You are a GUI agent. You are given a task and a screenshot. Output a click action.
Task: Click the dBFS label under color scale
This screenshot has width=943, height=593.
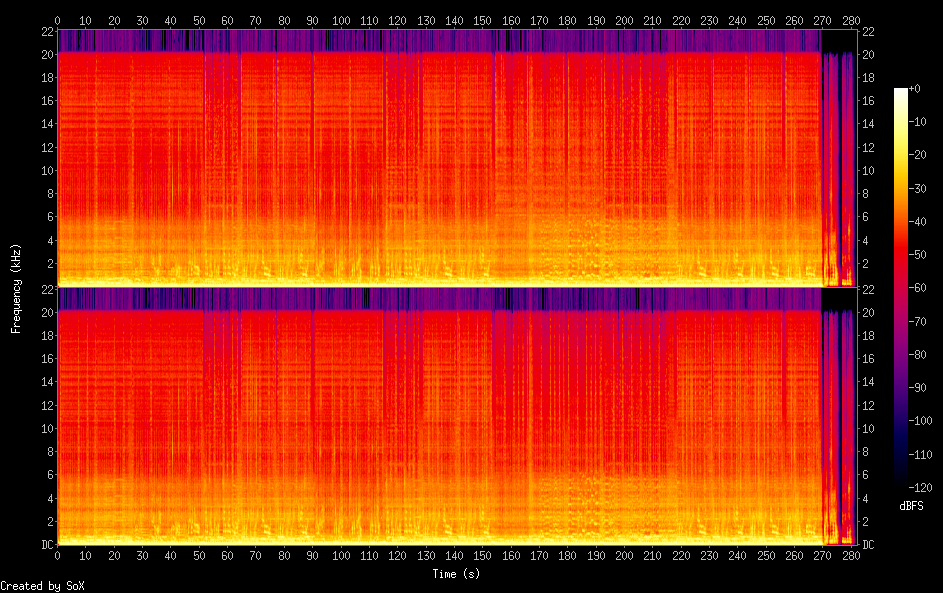[x=911, y=506]
